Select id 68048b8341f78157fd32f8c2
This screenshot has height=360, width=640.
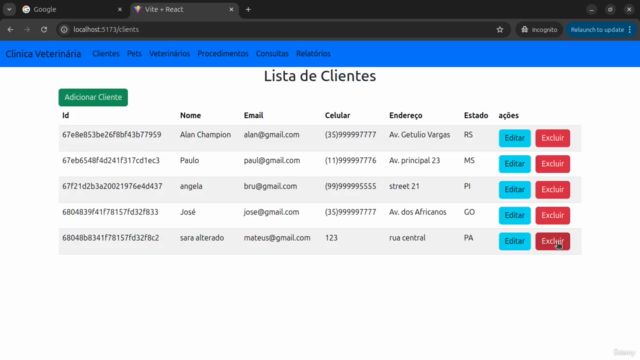[x=111, y=238]
